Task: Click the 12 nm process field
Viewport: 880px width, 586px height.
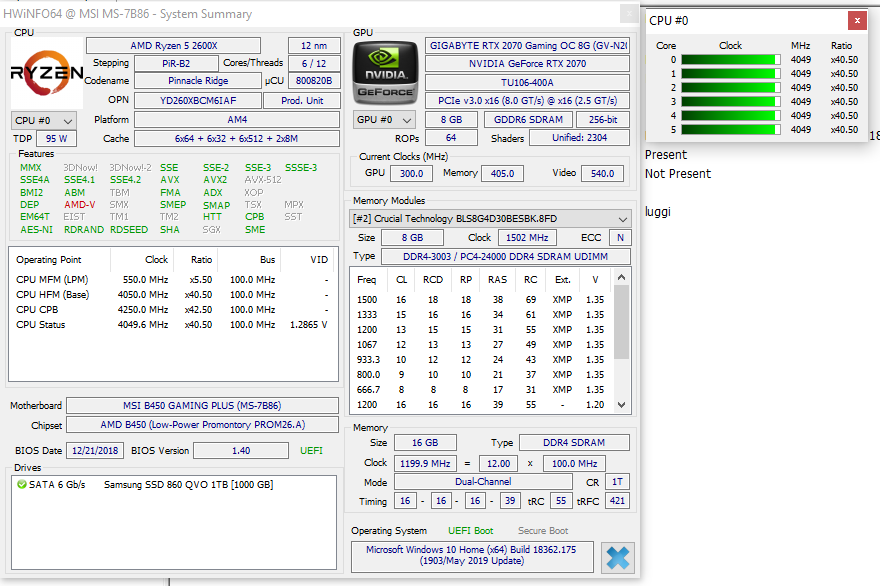Action: (314, 45)
